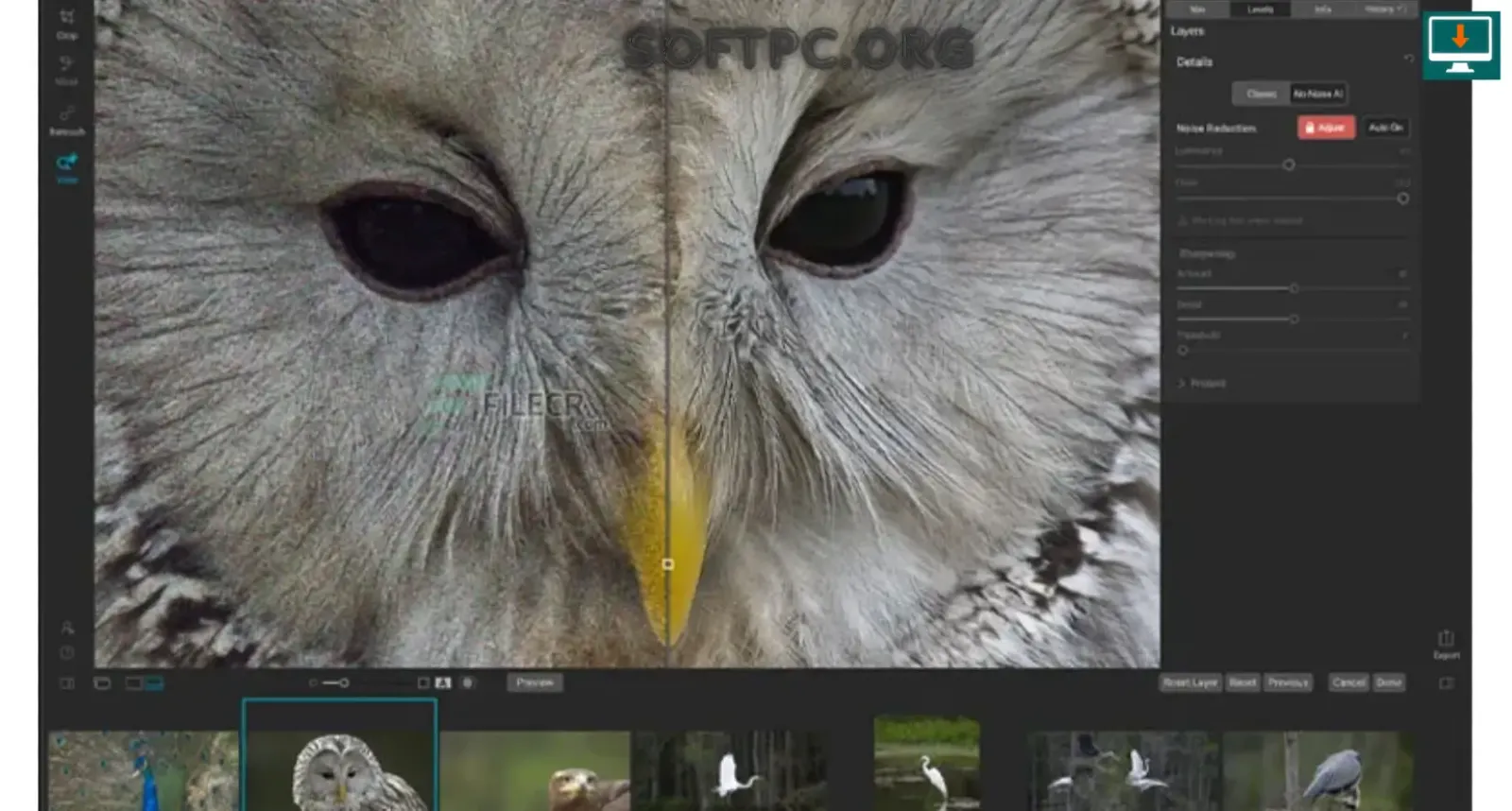Toggle the filmstrip panel icon at bottom left
This screenshot has height=811, width=1512.
pyautogui.click(x=67, y=682)
